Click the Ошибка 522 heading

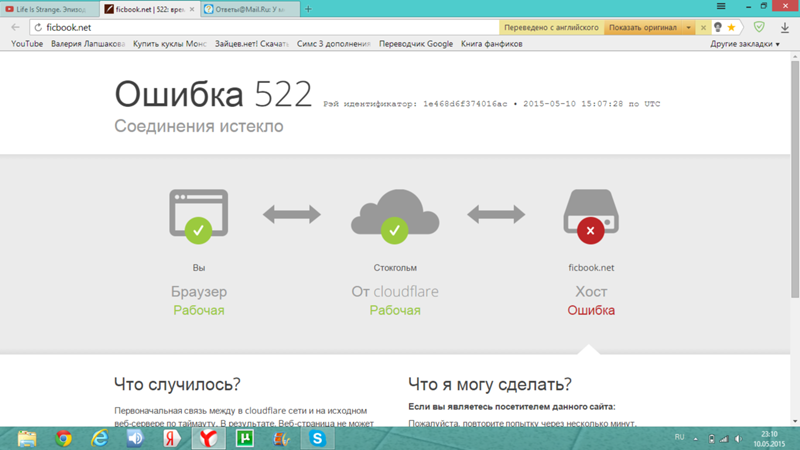pyautogui.click(x=213, y=94)
